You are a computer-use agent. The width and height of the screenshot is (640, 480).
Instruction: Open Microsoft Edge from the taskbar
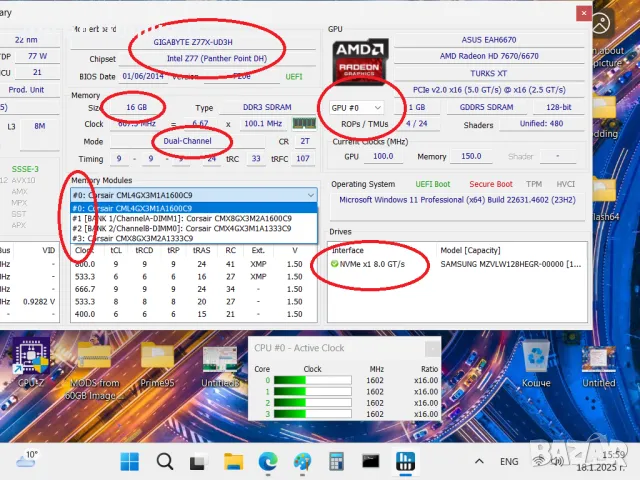tap(268, 462)
